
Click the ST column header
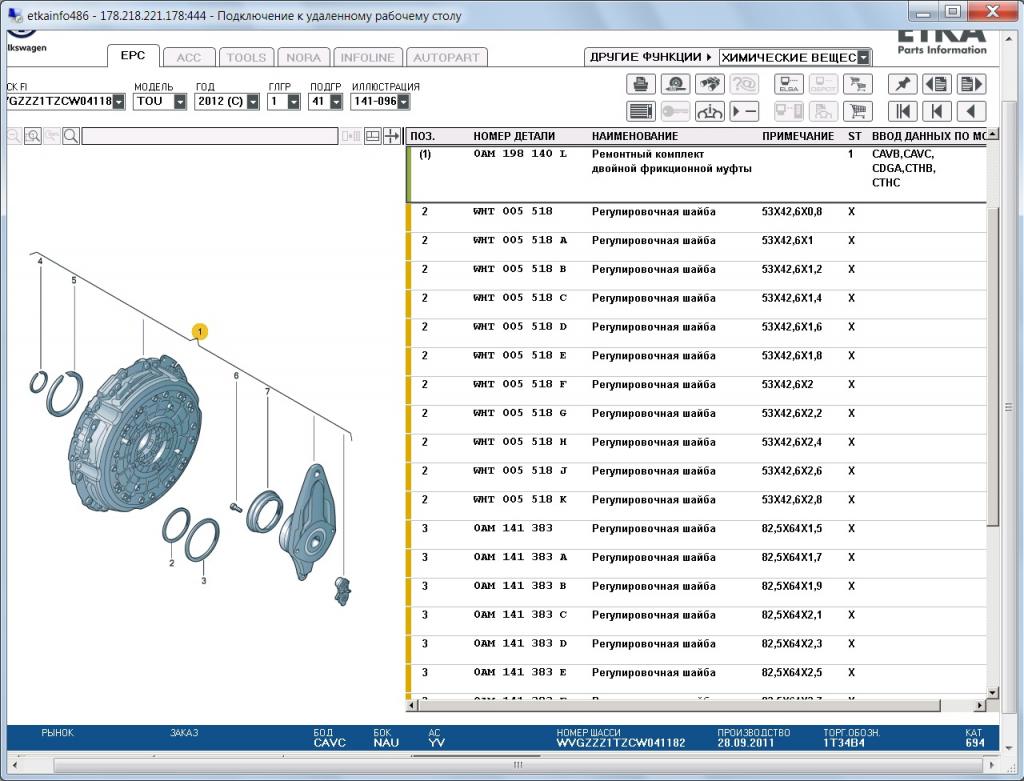854,136
